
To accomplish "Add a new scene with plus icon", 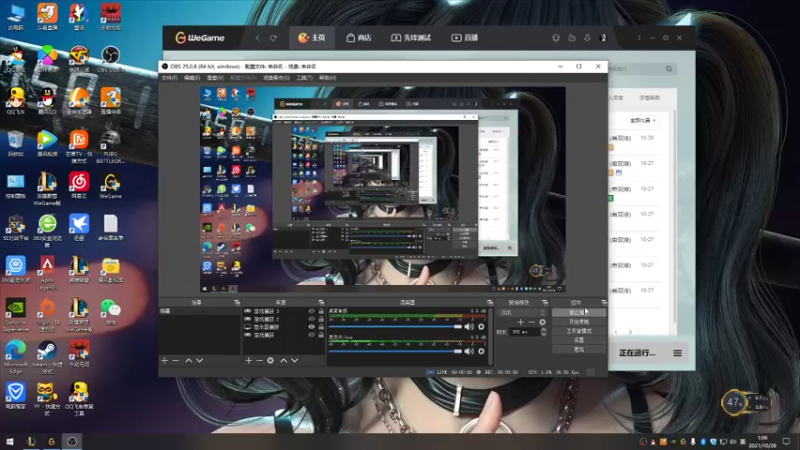I will coord(164,360).
